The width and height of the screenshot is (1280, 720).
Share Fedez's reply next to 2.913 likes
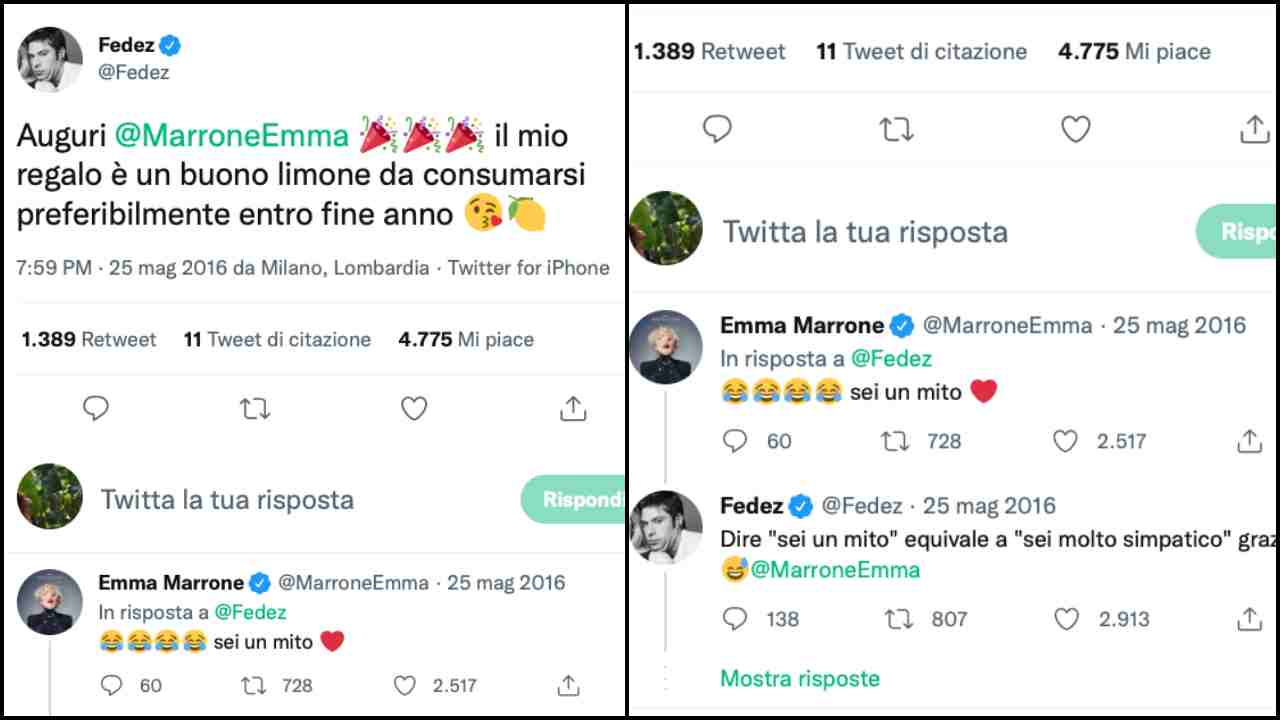click(x=1249, y=620)
